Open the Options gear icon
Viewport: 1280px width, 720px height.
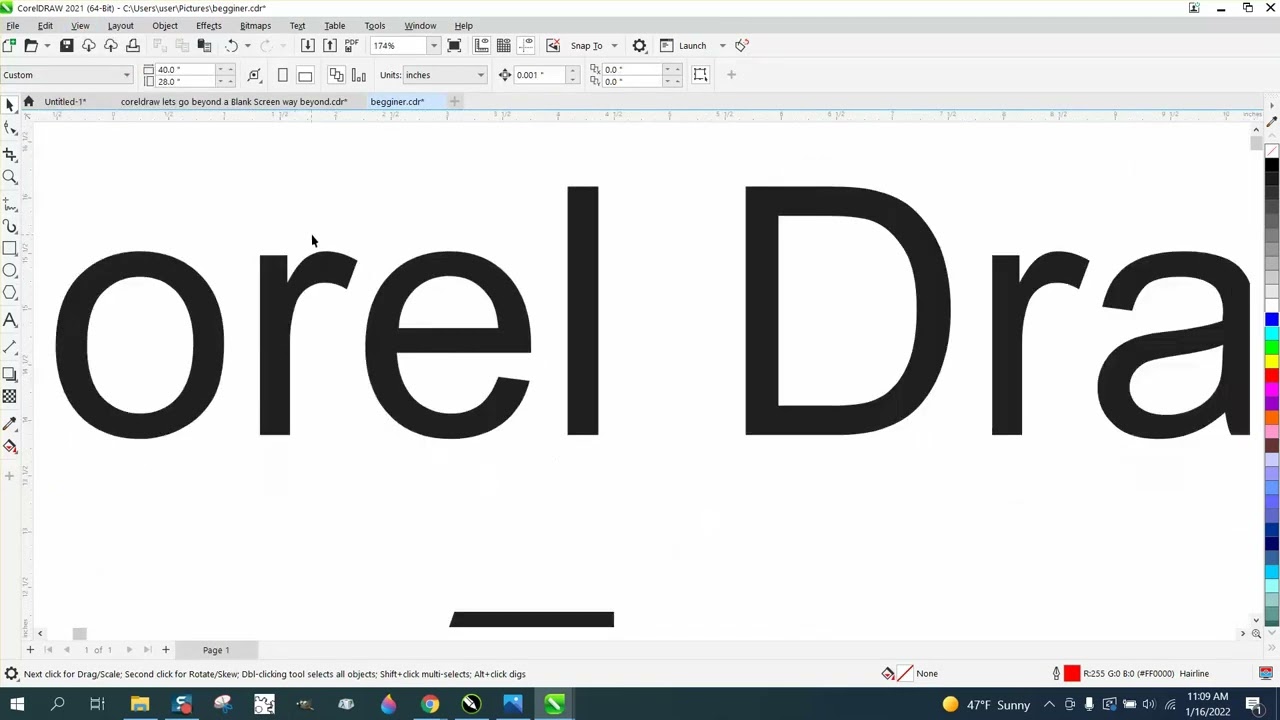[x=639, y=45]
